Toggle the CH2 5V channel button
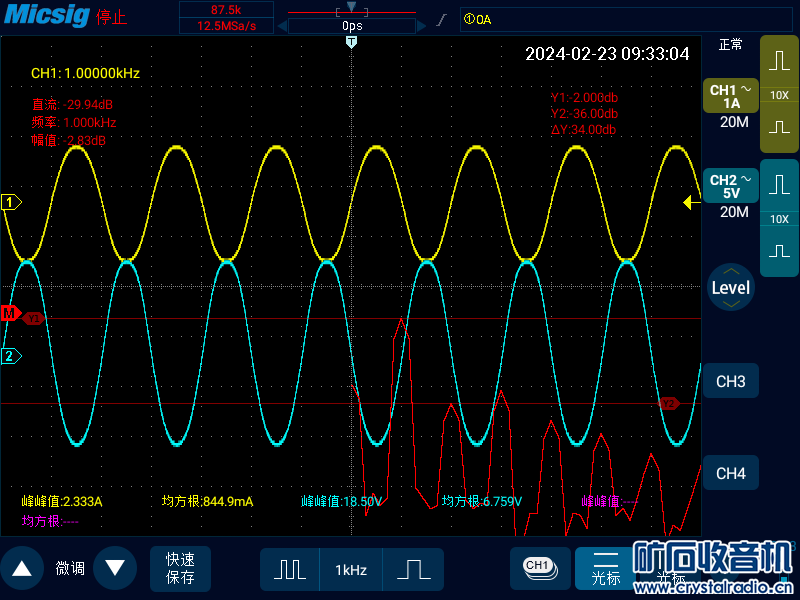Viewport: 800px width, 600px height. pos(731,186)
